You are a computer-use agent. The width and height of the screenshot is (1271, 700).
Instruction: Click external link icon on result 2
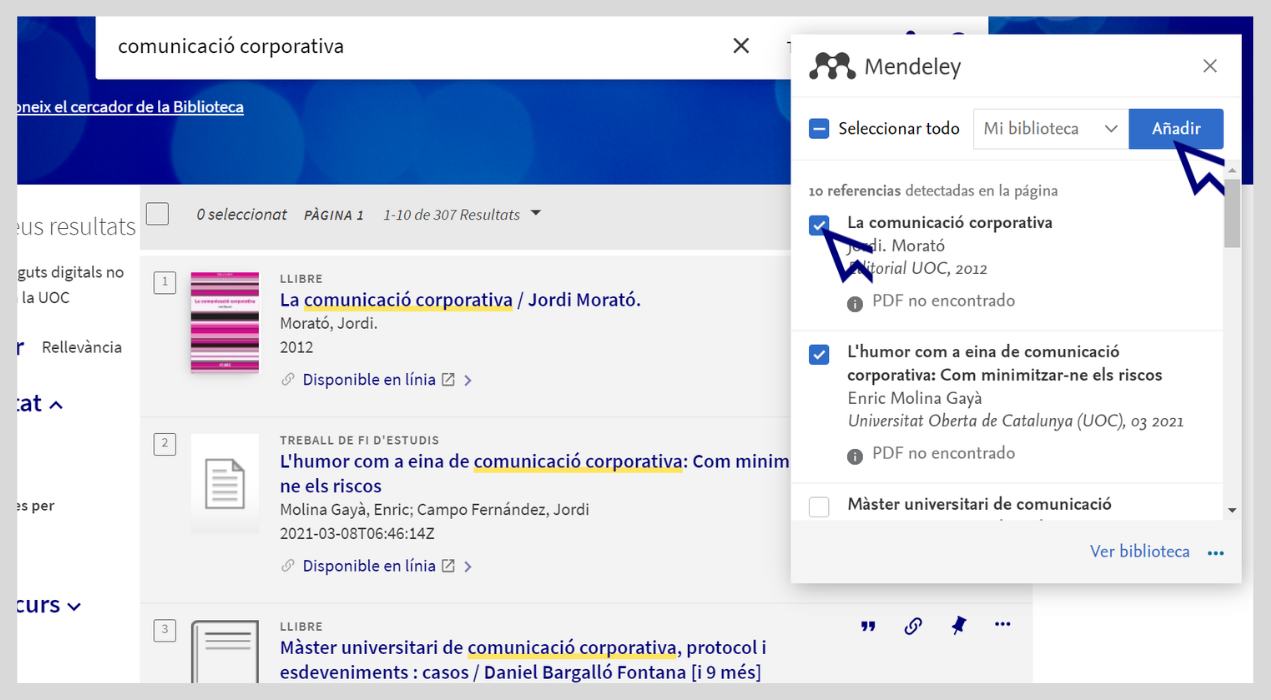pos(449,566)
